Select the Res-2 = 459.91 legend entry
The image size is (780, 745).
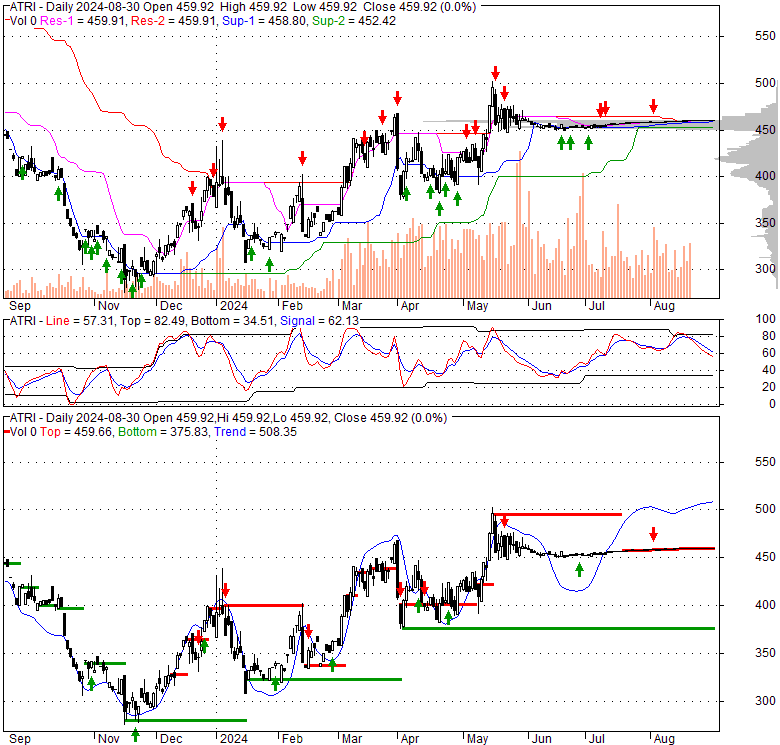174,21
